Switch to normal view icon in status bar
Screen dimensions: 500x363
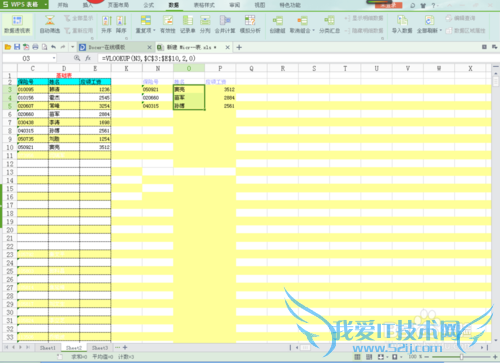click(x=357, y=357)
